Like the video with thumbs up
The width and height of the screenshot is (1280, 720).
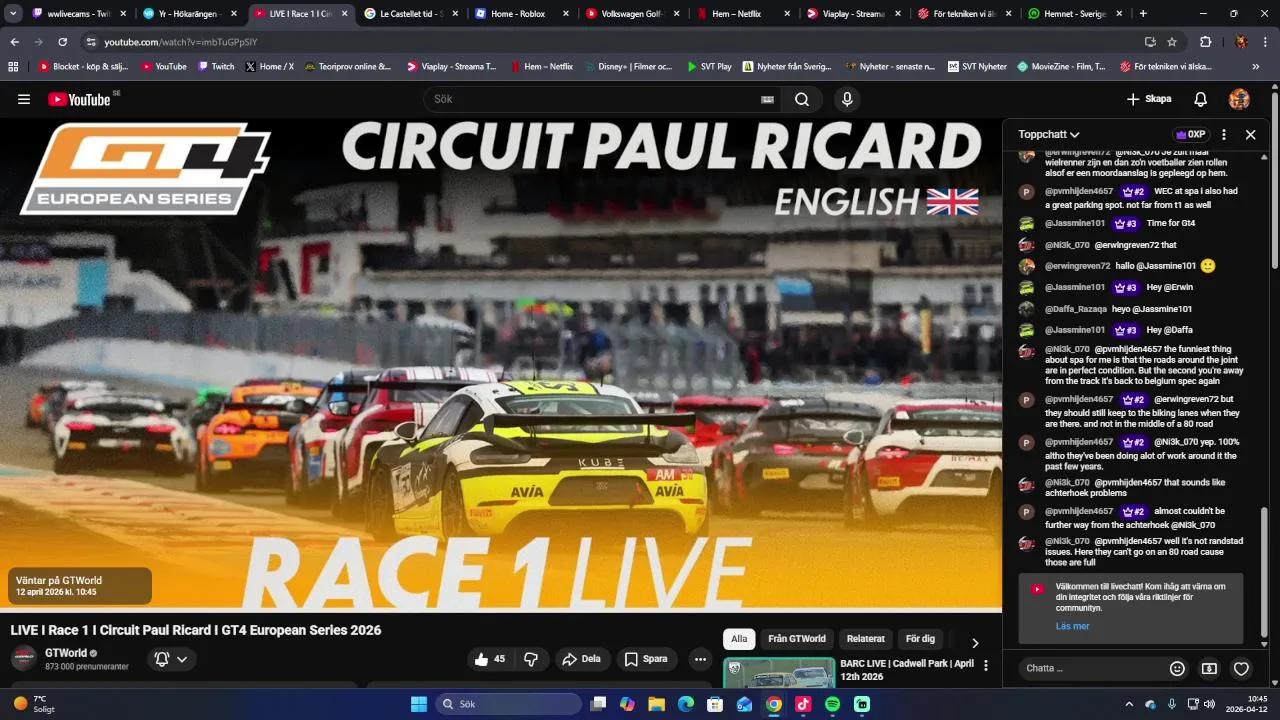(490, 659)
